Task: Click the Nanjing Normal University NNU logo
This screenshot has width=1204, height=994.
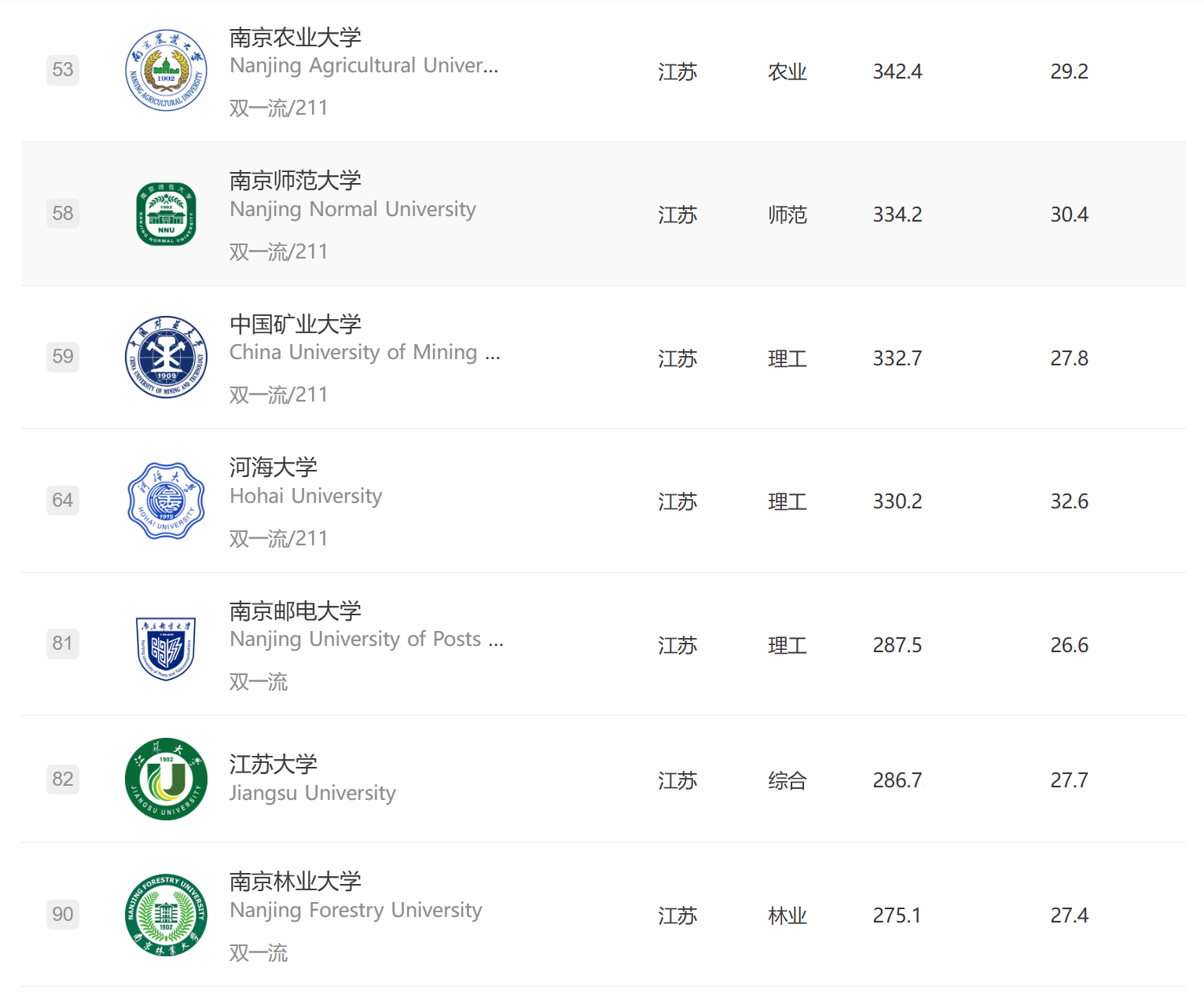Action: pyautogui.click(x=166, y=214)
